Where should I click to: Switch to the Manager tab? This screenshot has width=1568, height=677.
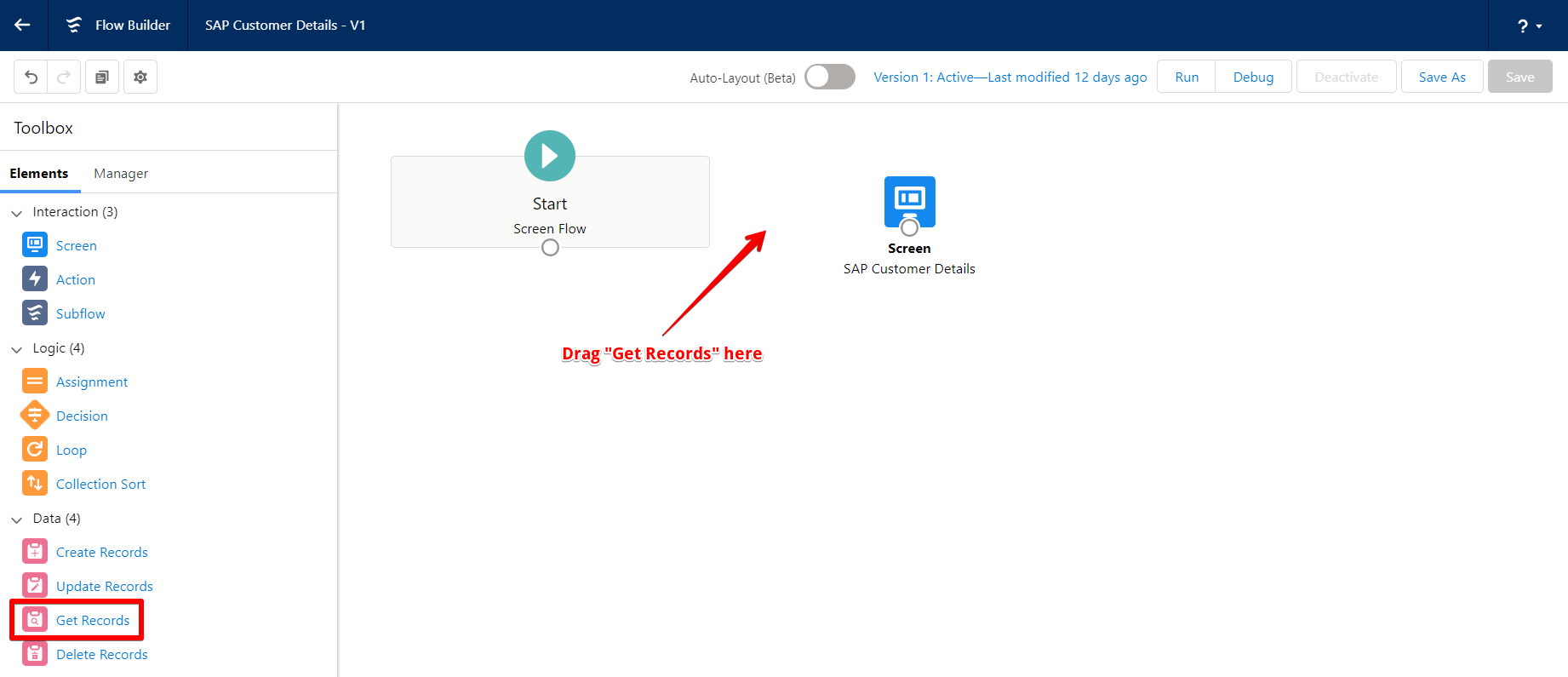pyautogui.click(x=121, y=174)
